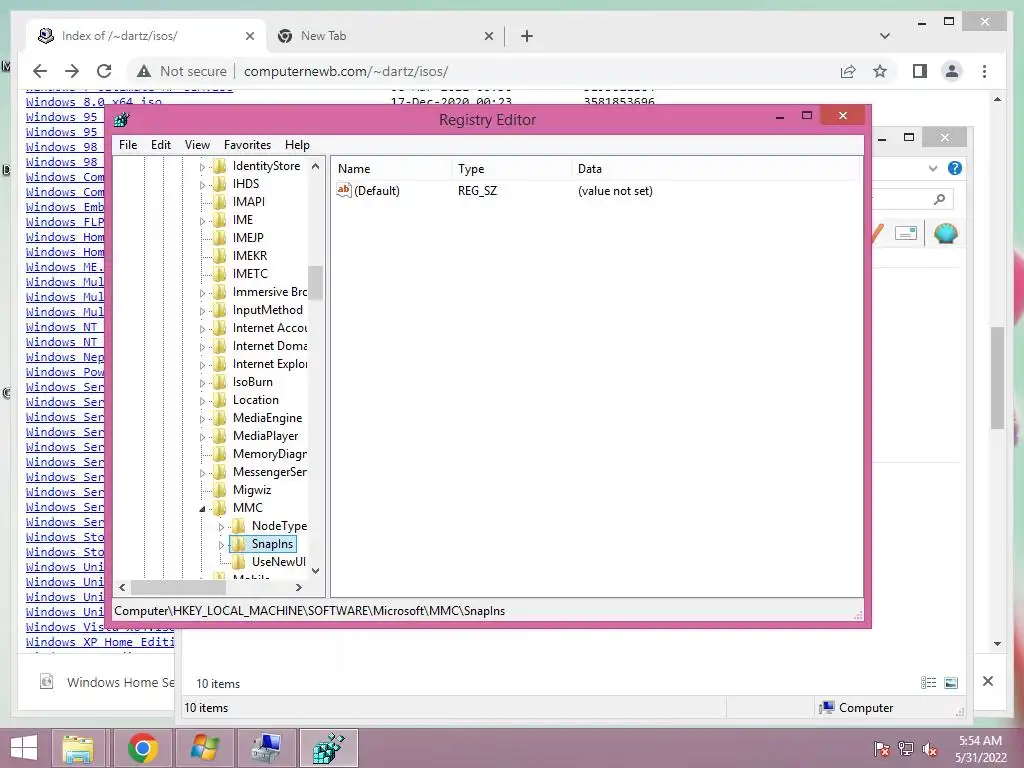Screen dimensions: 1024x768
Task: Collapse the MMC key
Action: click(202, 509)
